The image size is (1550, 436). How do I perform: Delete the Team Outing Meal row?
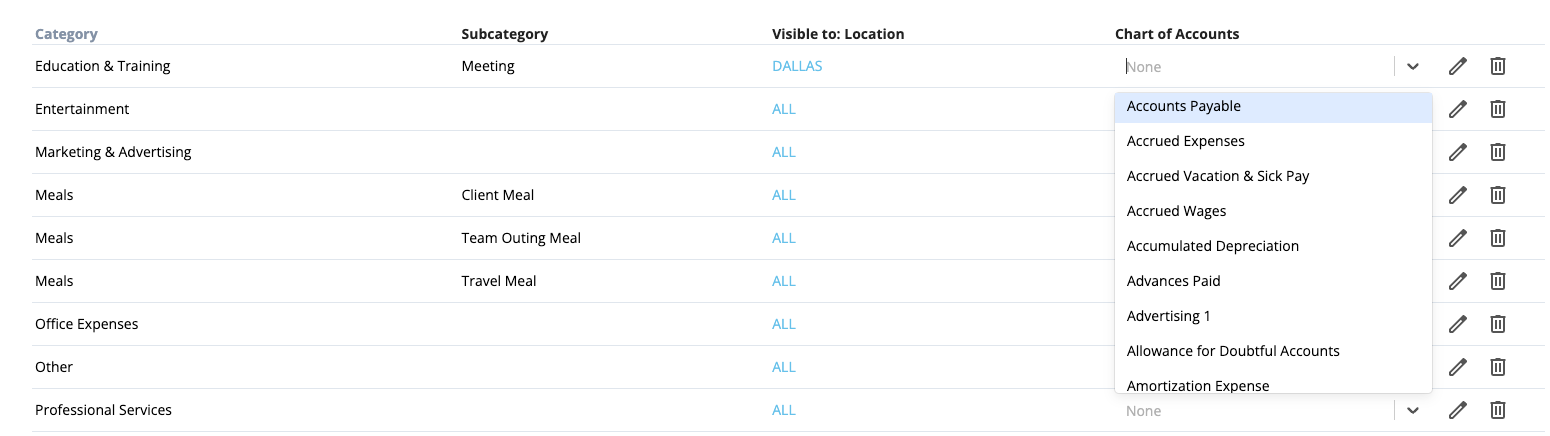(1498, 238)
